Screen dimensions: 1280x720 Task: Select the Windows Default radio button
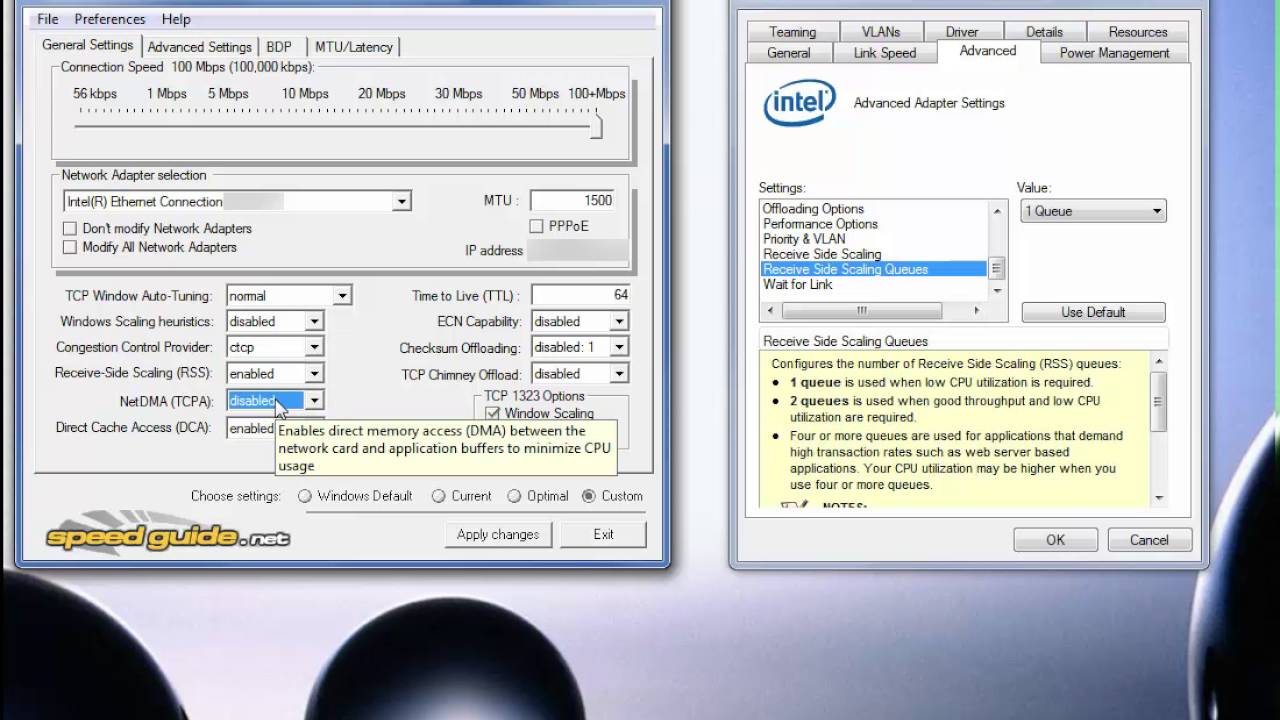[x=305, y=496]
